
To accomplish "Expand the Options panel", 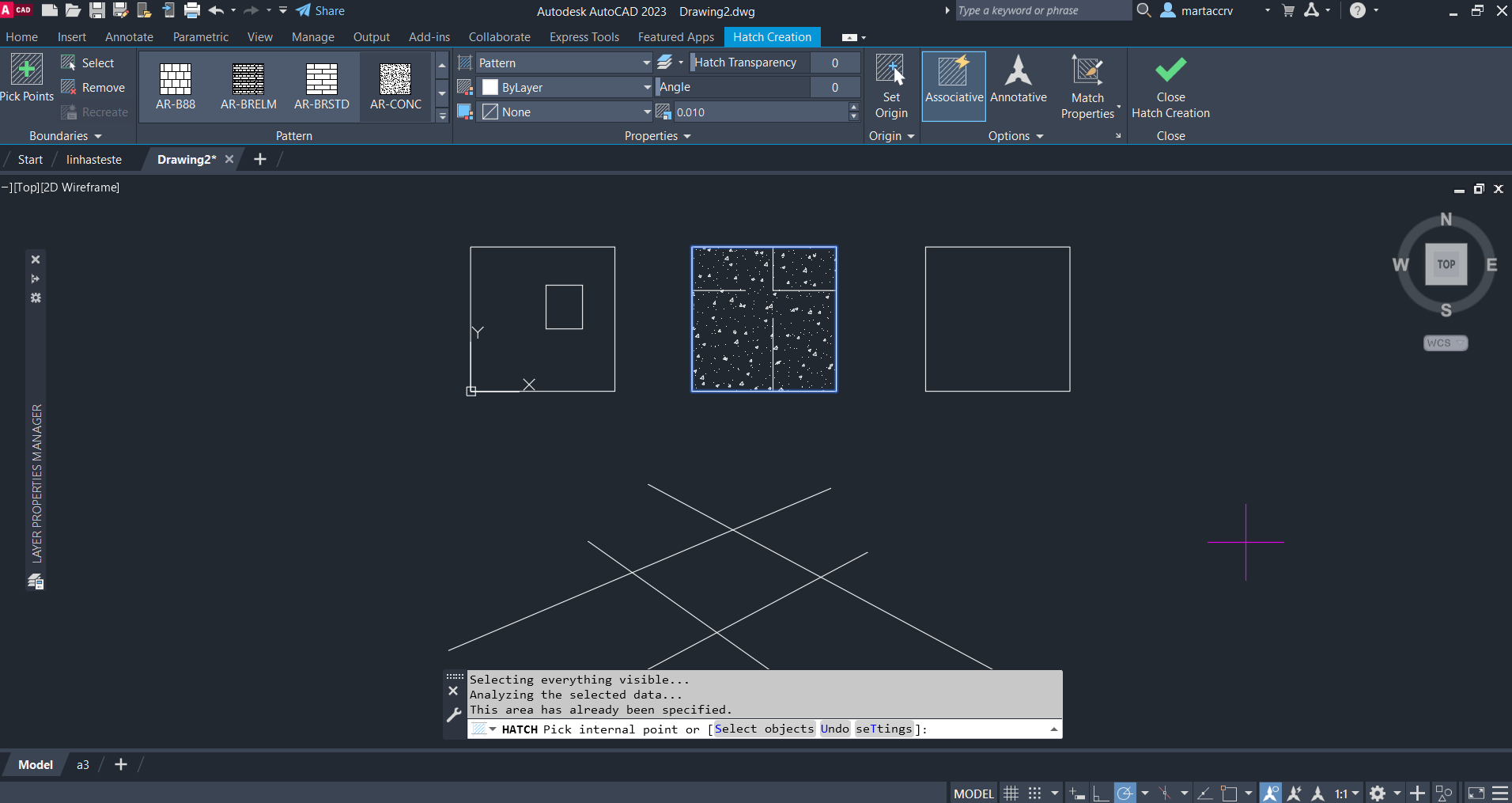I will pos(1016,136).
